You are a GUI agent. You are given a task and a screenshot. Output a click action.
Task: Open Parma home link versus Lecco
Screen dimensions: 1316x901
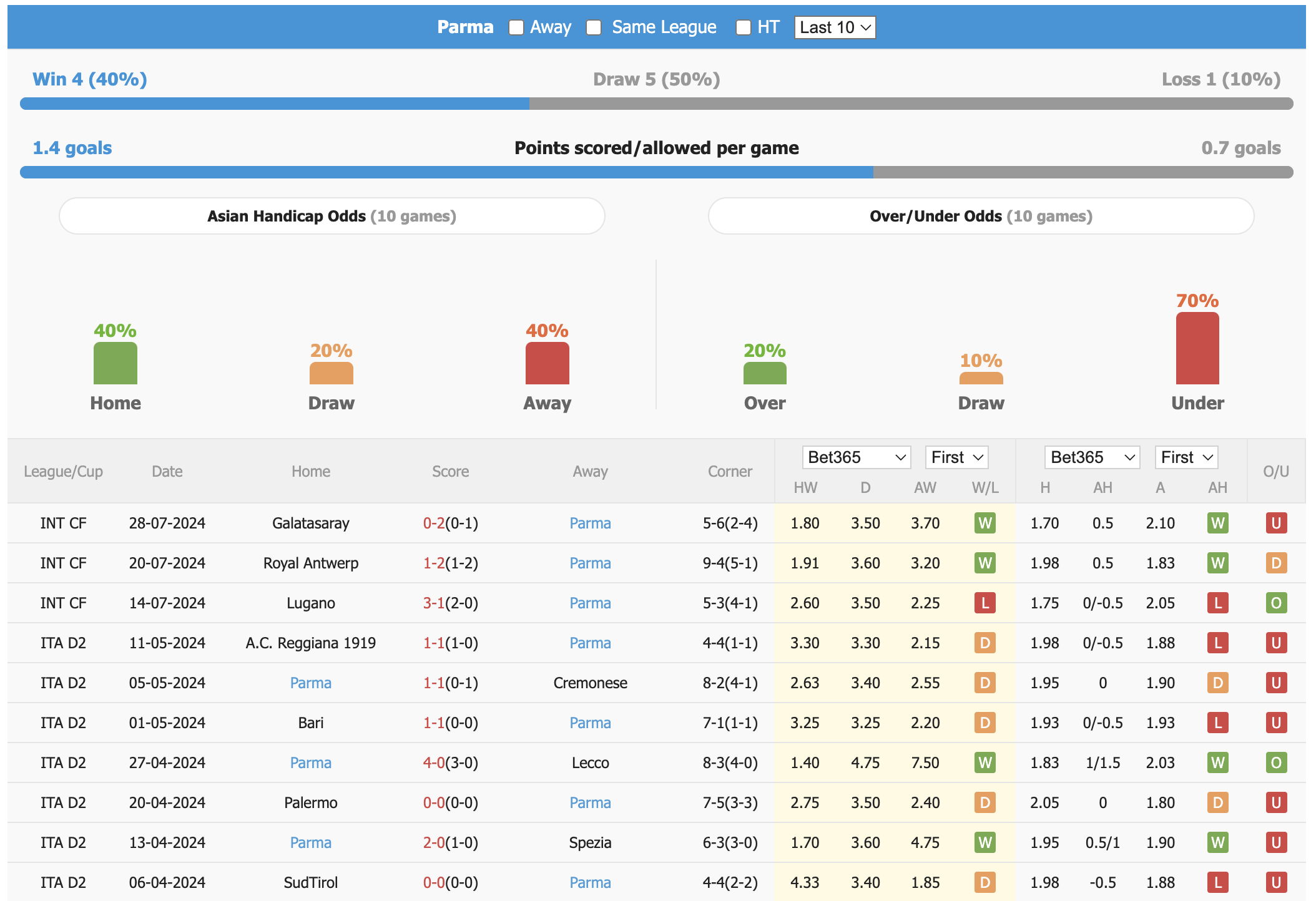tap(310, 762)
